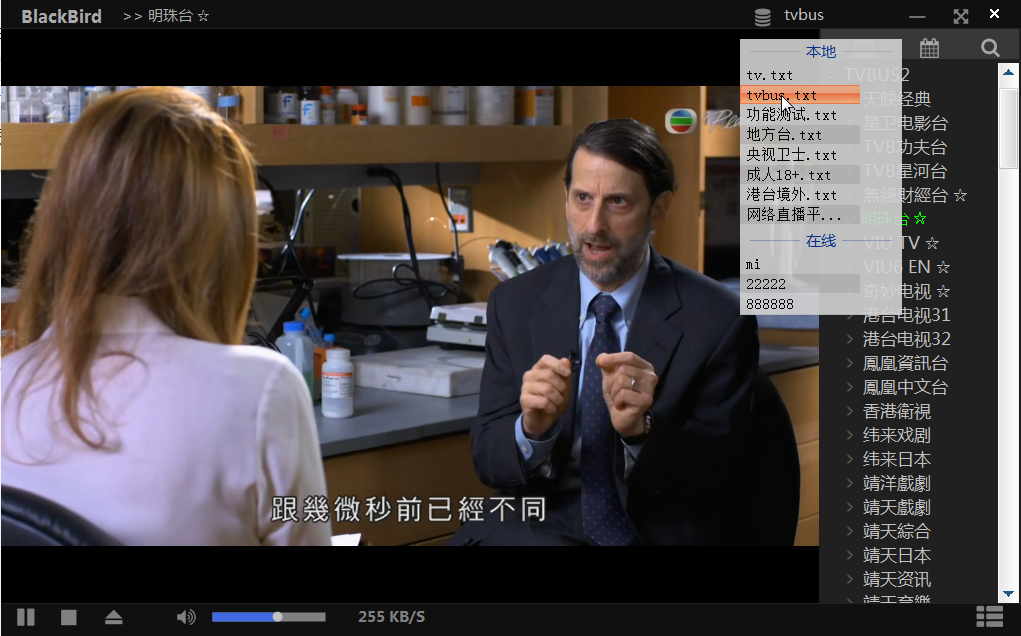Select tvbus.txt from local list
Screen dimensions: 1021x636
[800, 95]
